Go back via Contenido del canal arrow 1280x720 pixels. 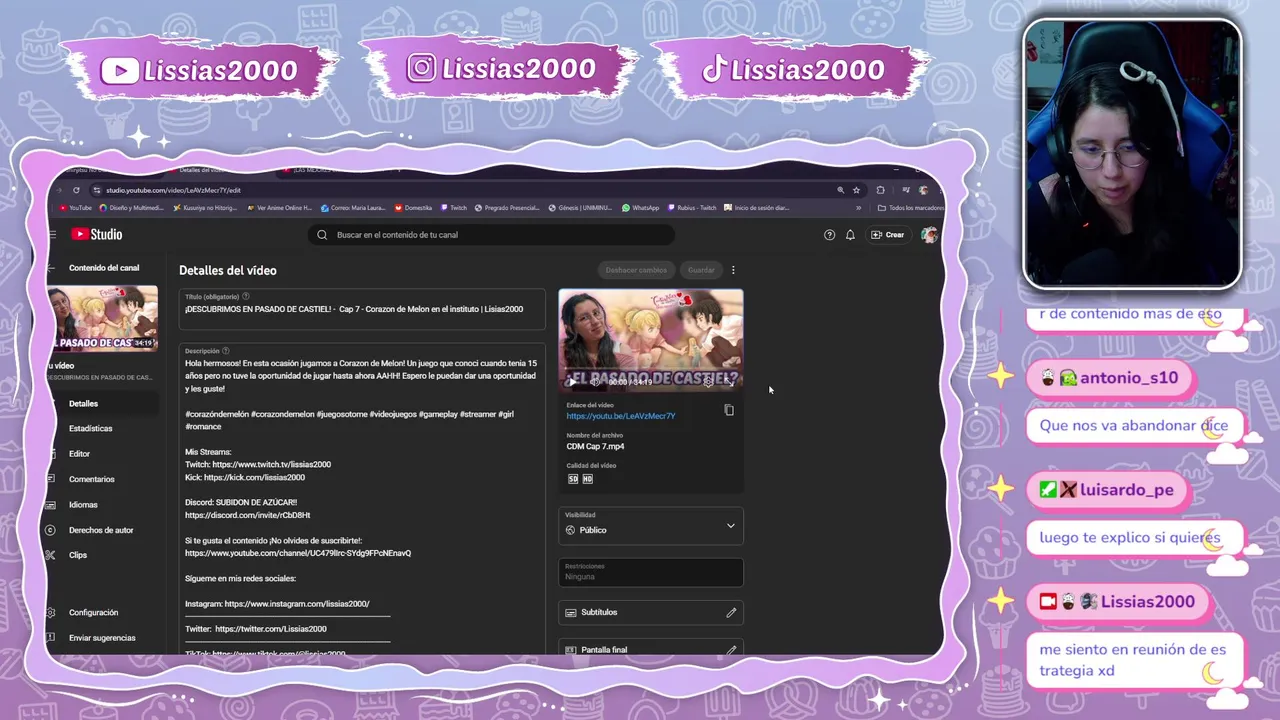tap(51, 268)
